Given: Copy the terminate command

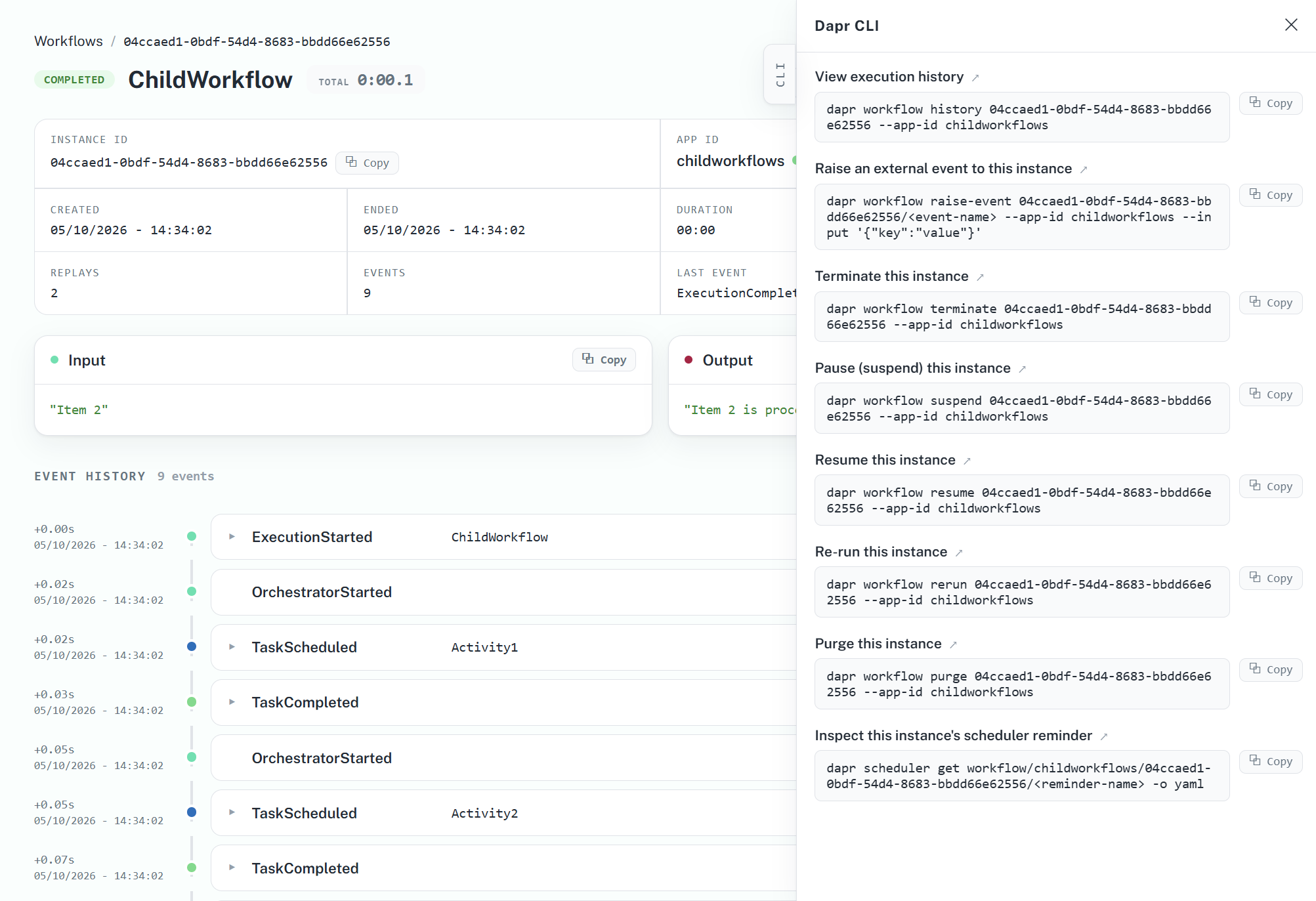Looking at the screenshot, I should click(x=1271, y=303).
